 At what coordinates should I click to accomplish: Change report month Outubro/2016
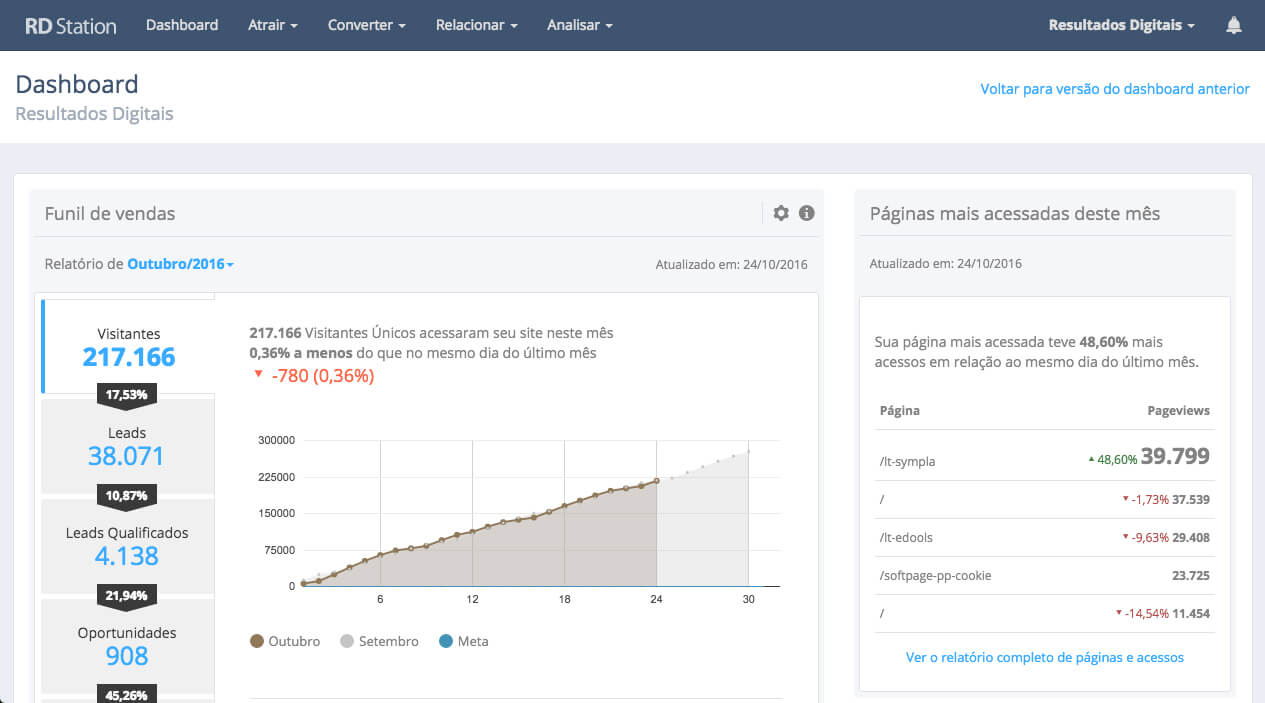(181, 265)
